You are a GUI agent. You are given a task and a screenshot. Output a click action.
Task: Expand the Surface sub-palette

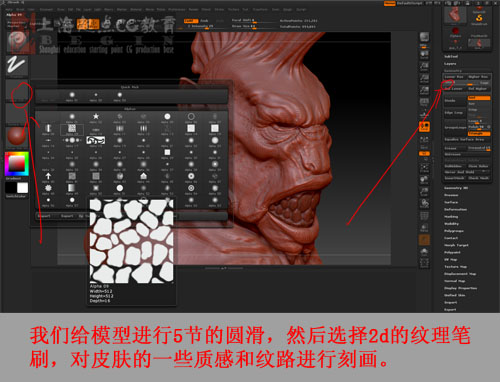[x=451, y=202]
